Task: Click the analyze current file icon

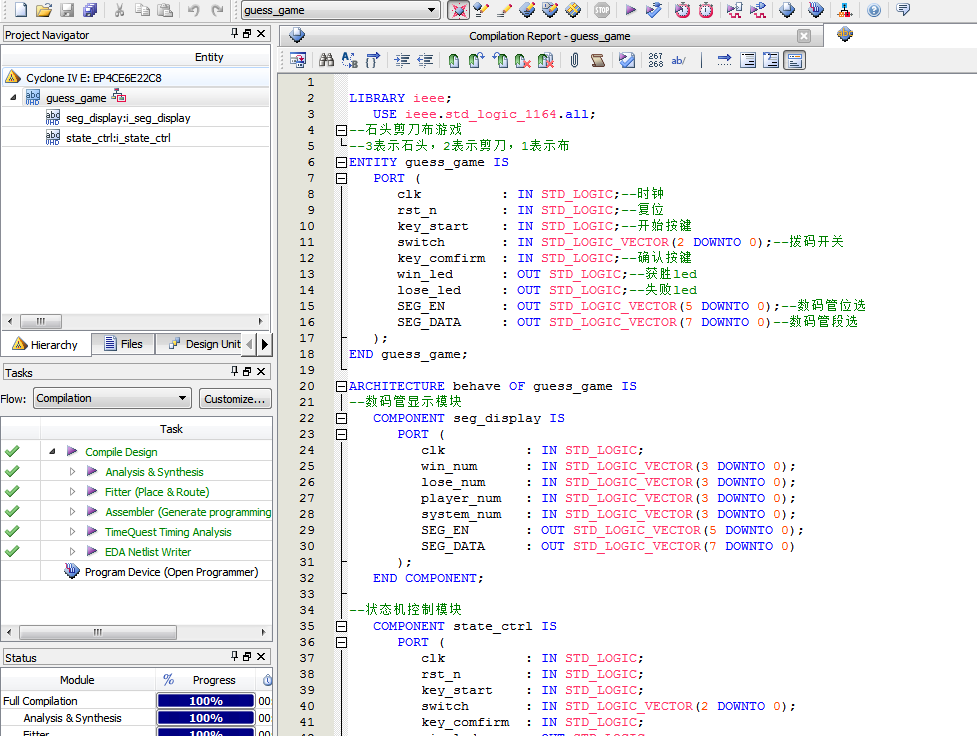Action: click(627, 60)
